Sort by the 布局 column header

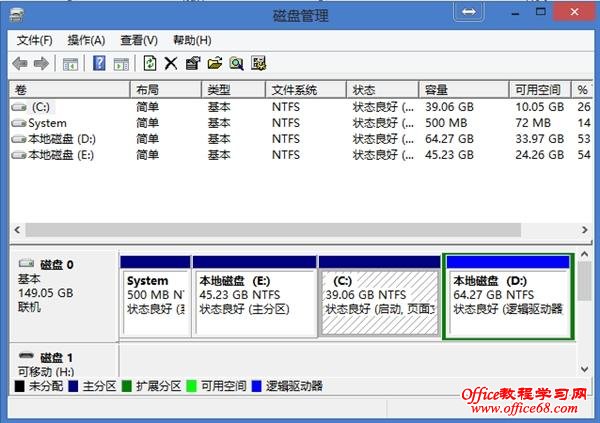click(166, 90)
